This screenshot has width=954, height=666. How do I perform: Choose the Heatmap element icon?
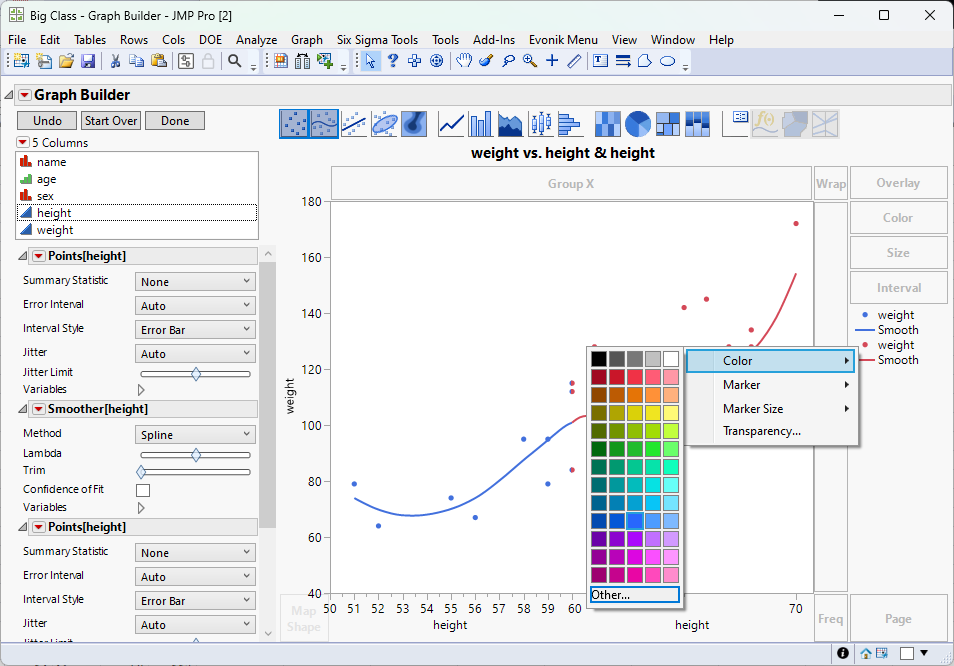click(607, 124)
